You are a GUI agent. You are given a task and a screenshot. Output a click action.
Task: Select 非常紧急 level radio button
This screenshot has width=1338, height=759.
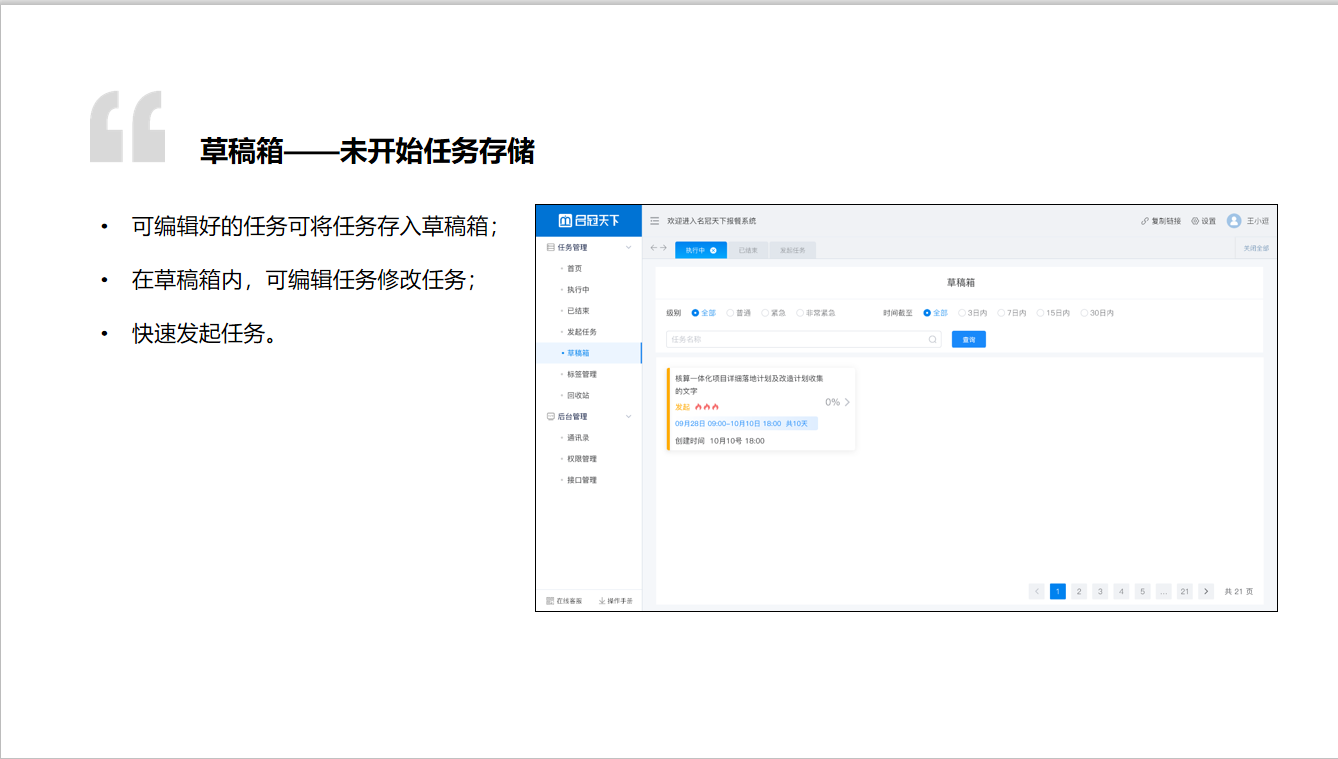[x=800, y=313]
